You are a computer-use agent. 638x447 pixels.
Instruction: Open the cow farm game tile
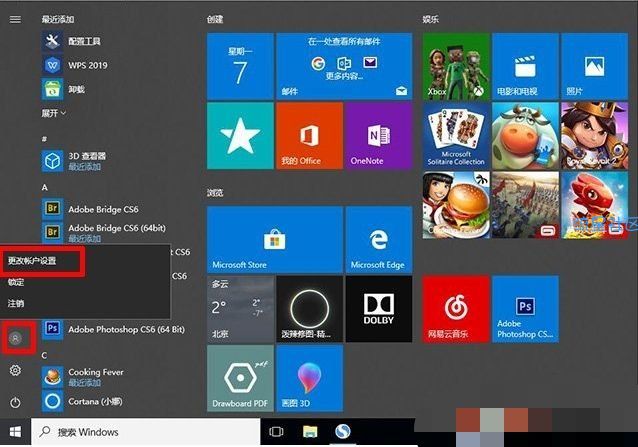point(525,135)
